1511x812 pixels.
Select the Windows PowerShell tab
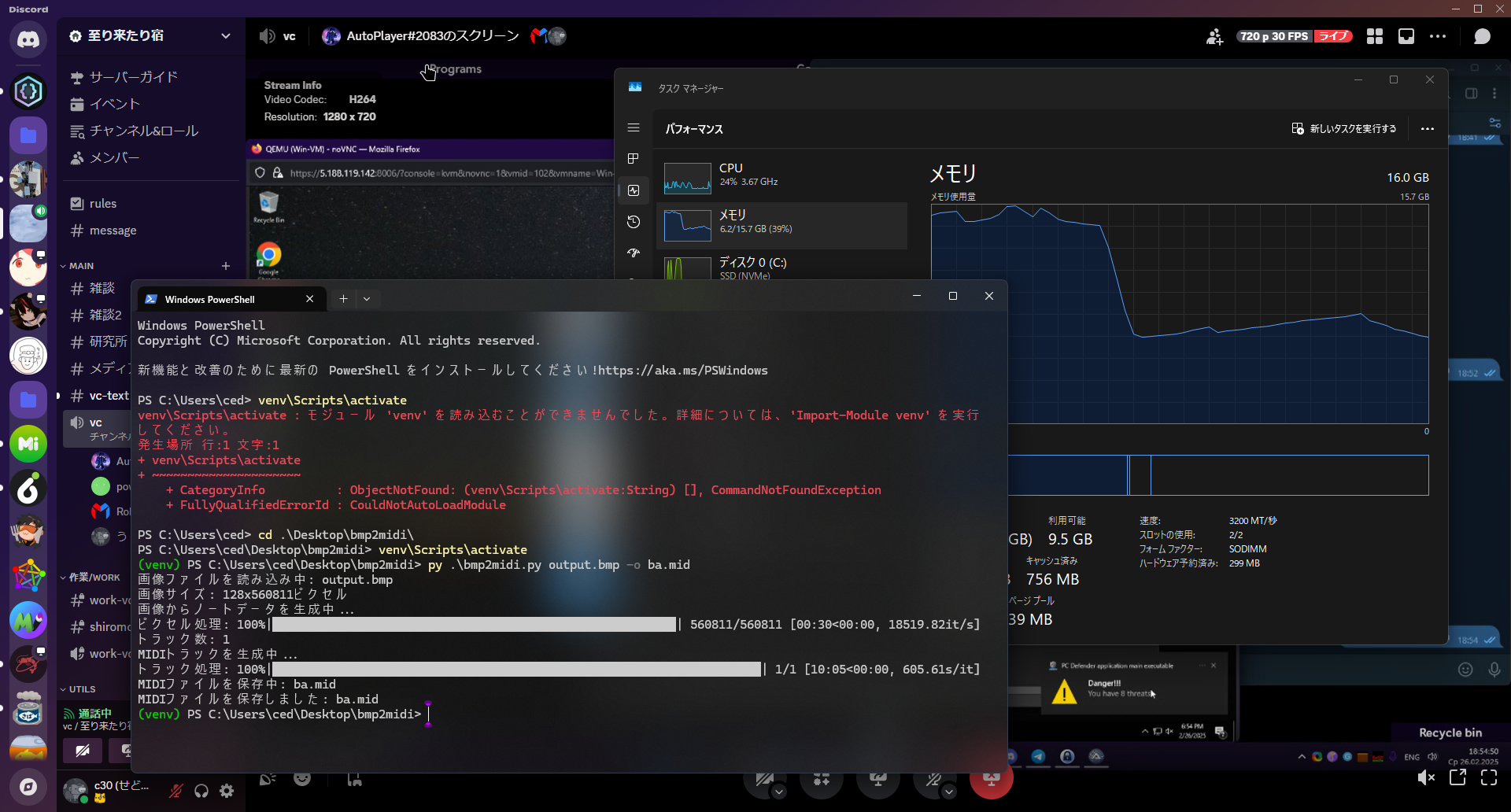[209, 299]
